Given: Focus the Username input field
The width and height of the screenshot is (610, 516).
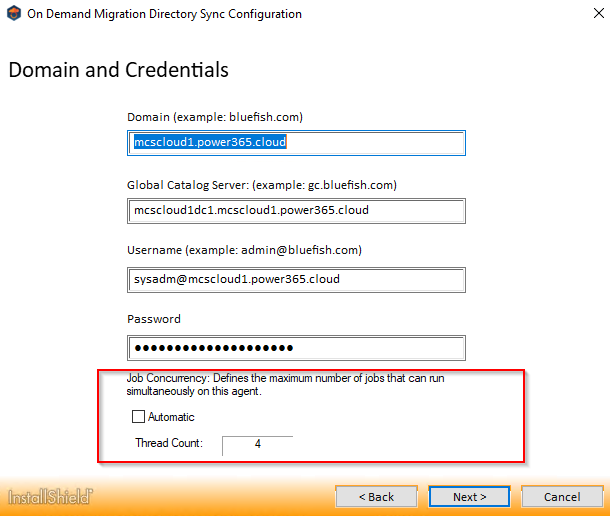Looking at the screenshot, I should coord(296,280).
